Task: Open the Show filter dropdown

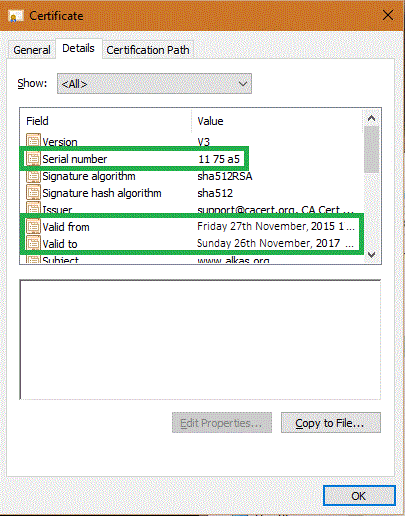Action: point(154,84)
